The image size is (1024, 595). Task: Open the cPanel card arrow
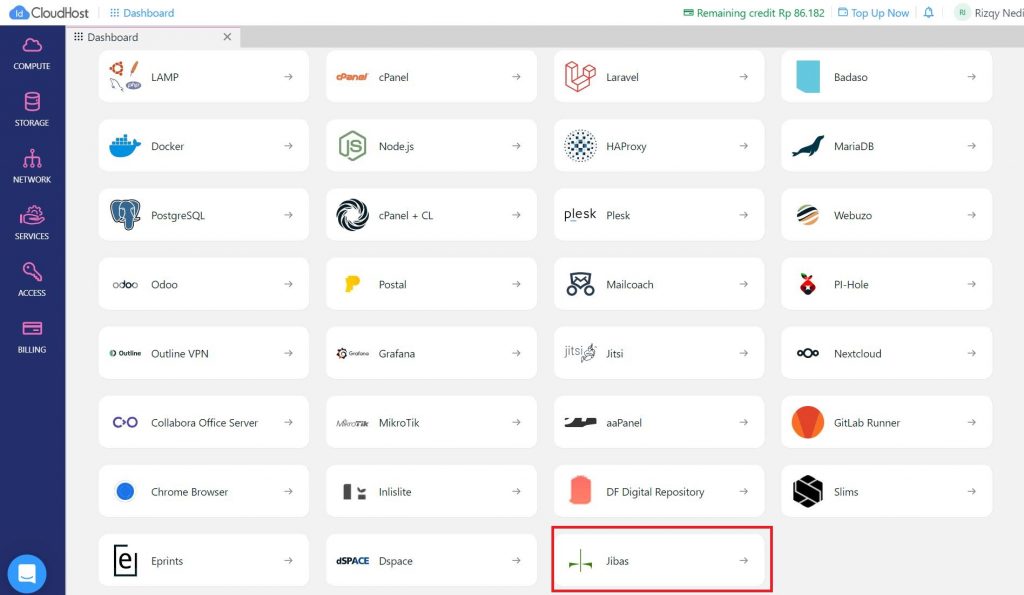click(x=517, y=75)
